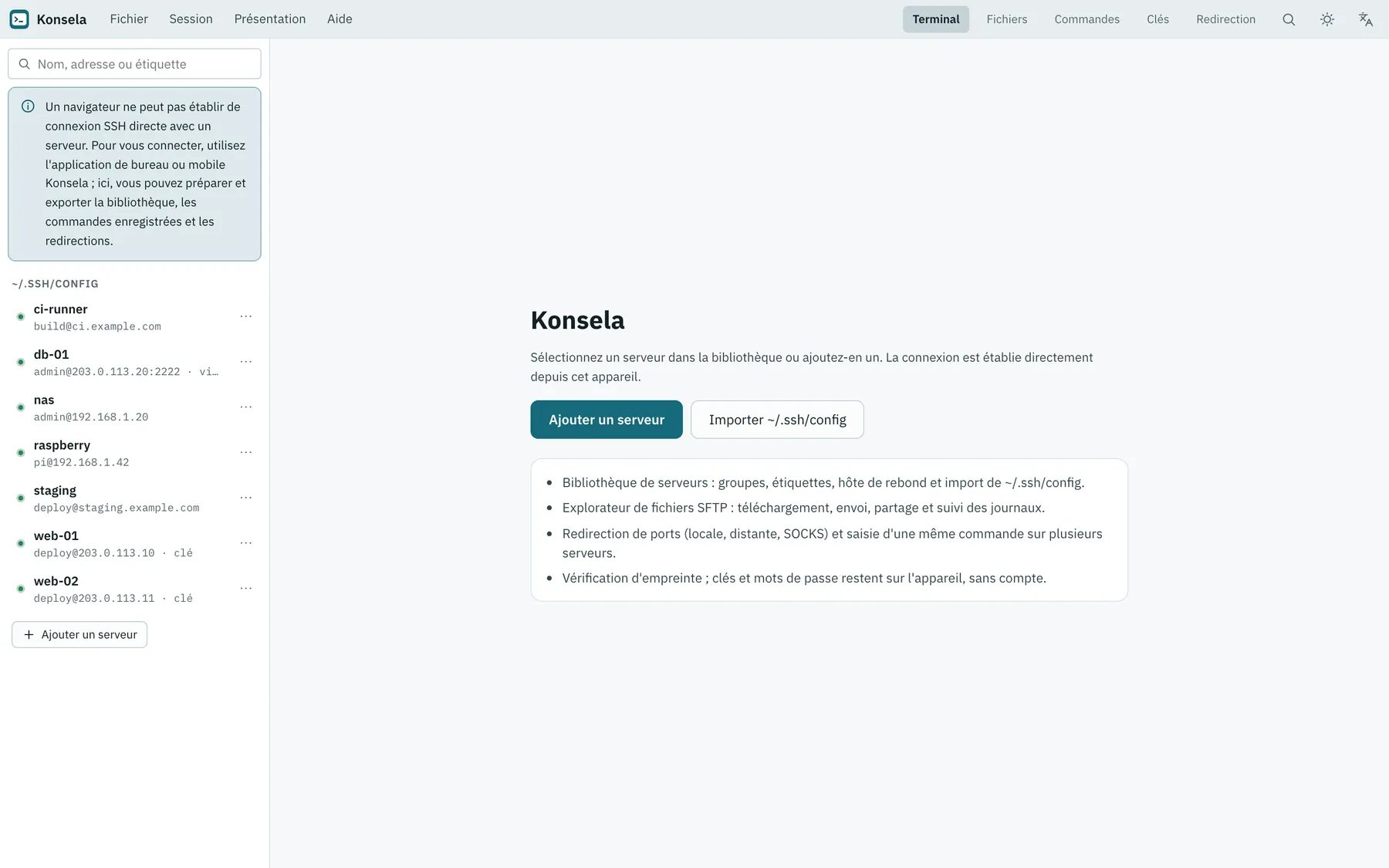Open the three-dot menu for web-01
Viewport: 1389px width, 868px height.
(x=246, y=543)
